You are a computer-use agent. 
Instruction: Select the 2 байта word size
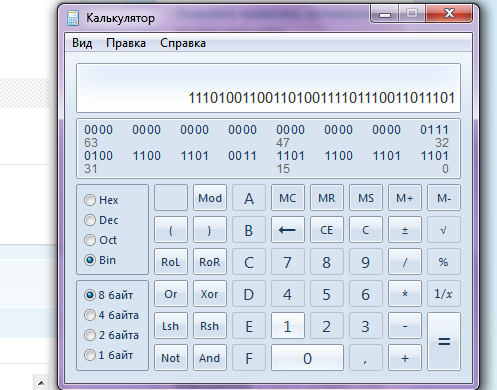(x=111, y=335)
